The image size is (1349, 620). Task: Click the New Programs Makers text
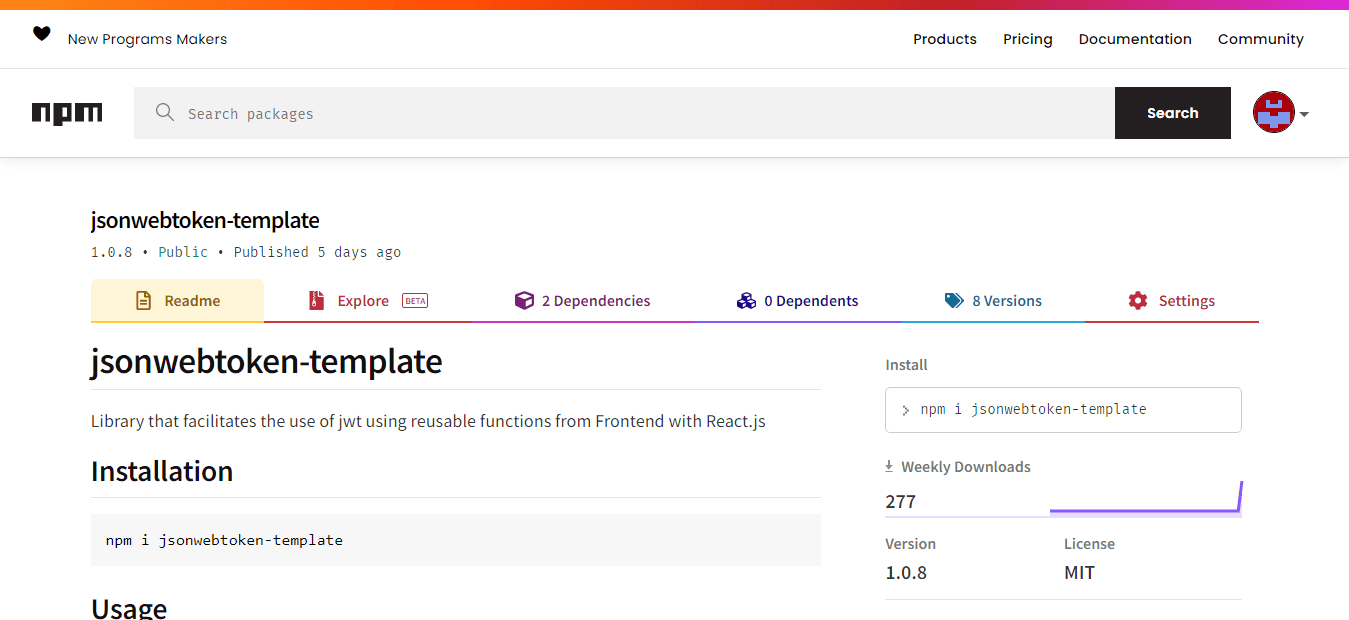tap(147, 39)
